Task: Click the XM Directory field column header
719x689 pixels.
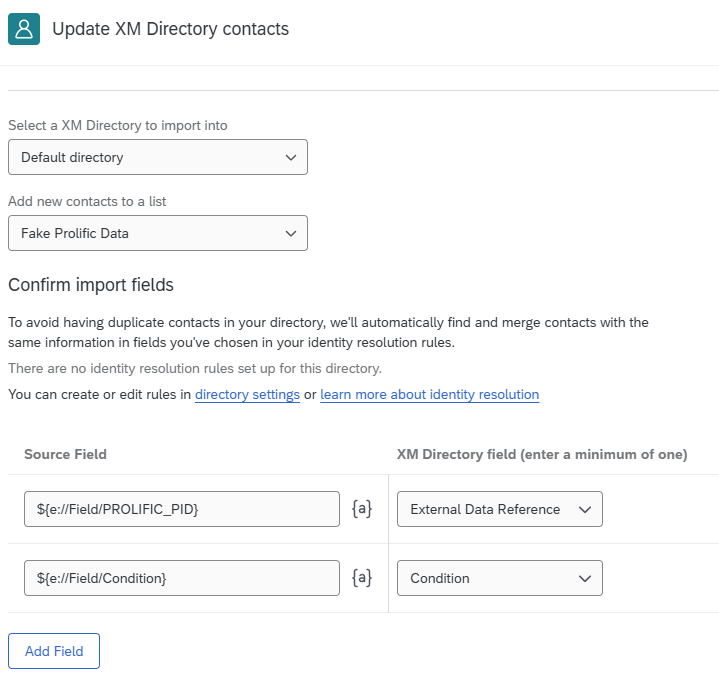Action: point(542,454)
